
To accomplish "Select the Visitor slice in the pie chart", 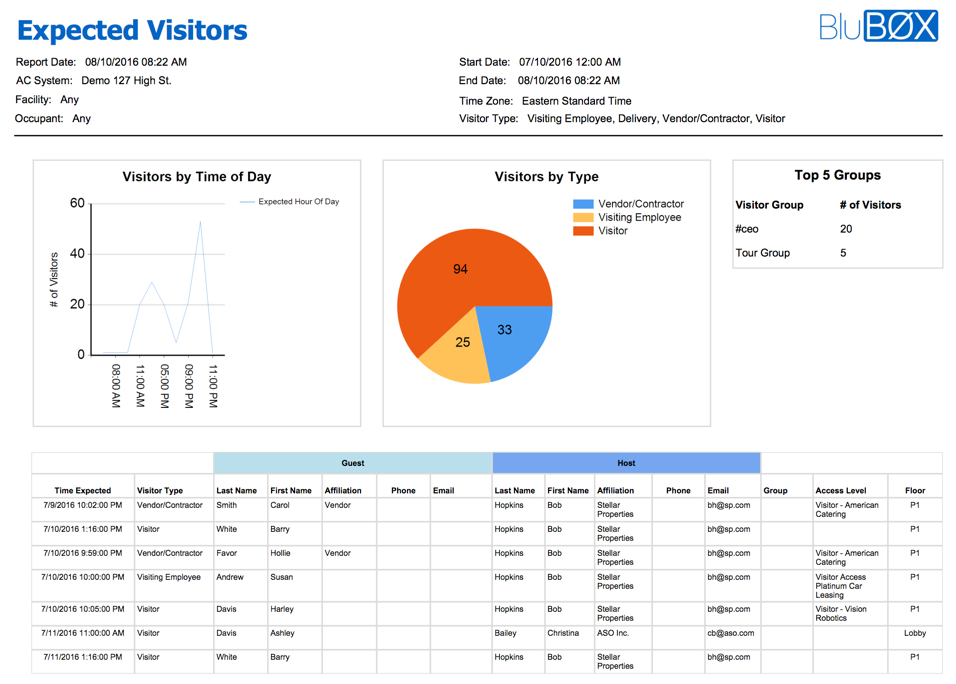I will coord(460,269).
